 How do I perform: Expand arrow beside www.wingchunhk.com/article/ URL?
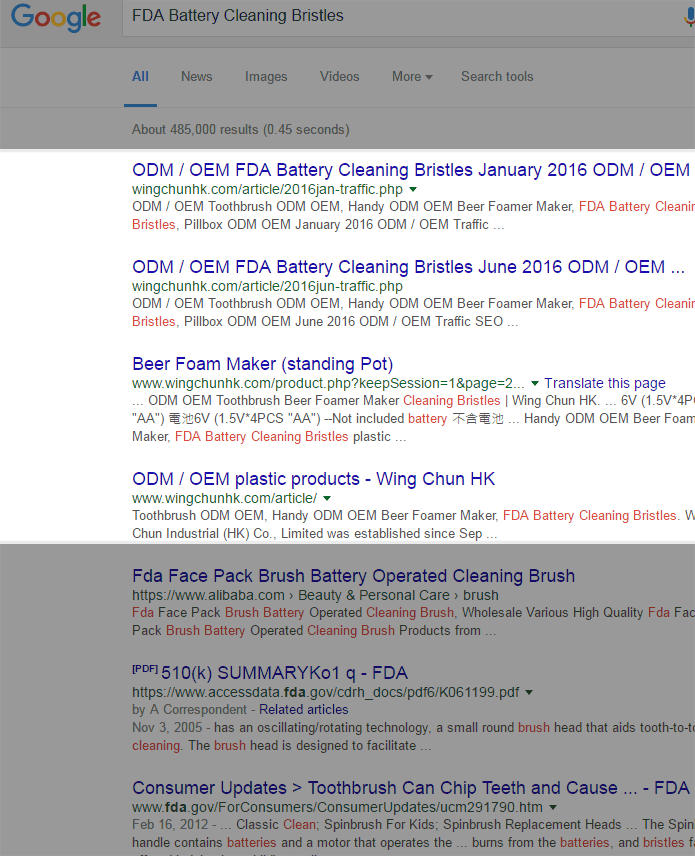click(327, 498)
